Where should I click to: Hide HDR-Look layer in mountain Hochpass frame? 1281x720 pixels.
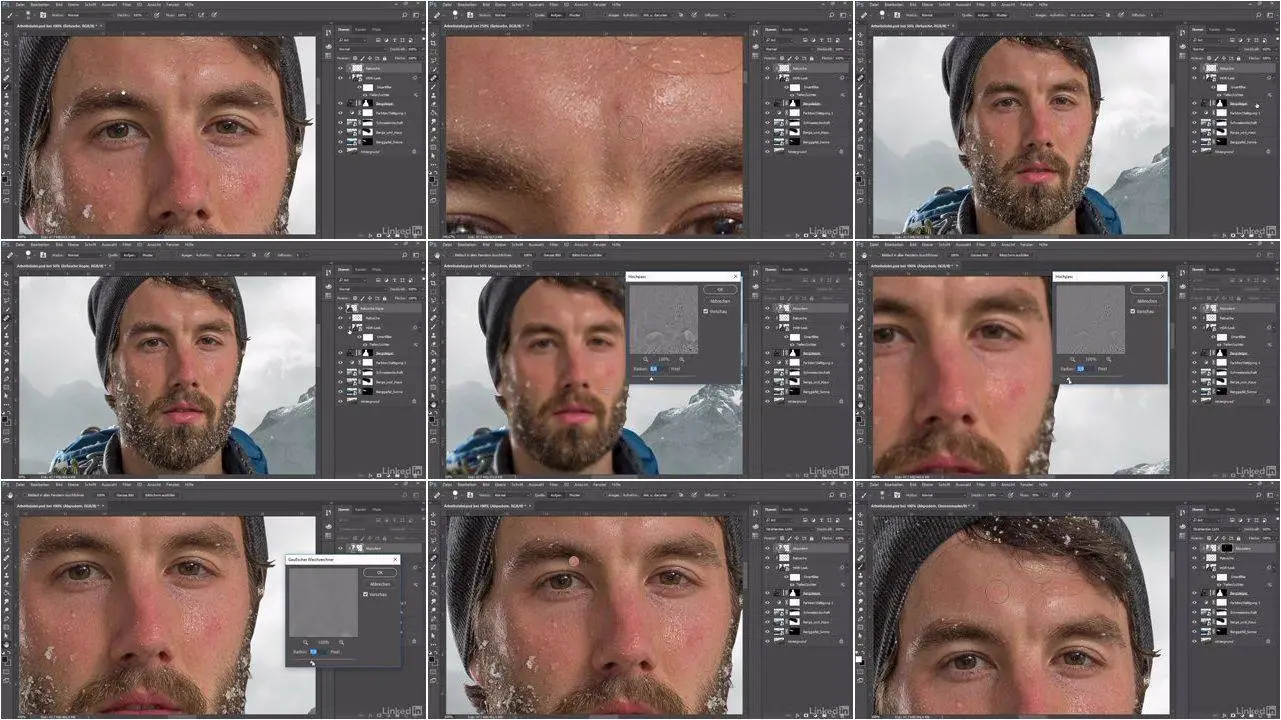click(767, 328)
